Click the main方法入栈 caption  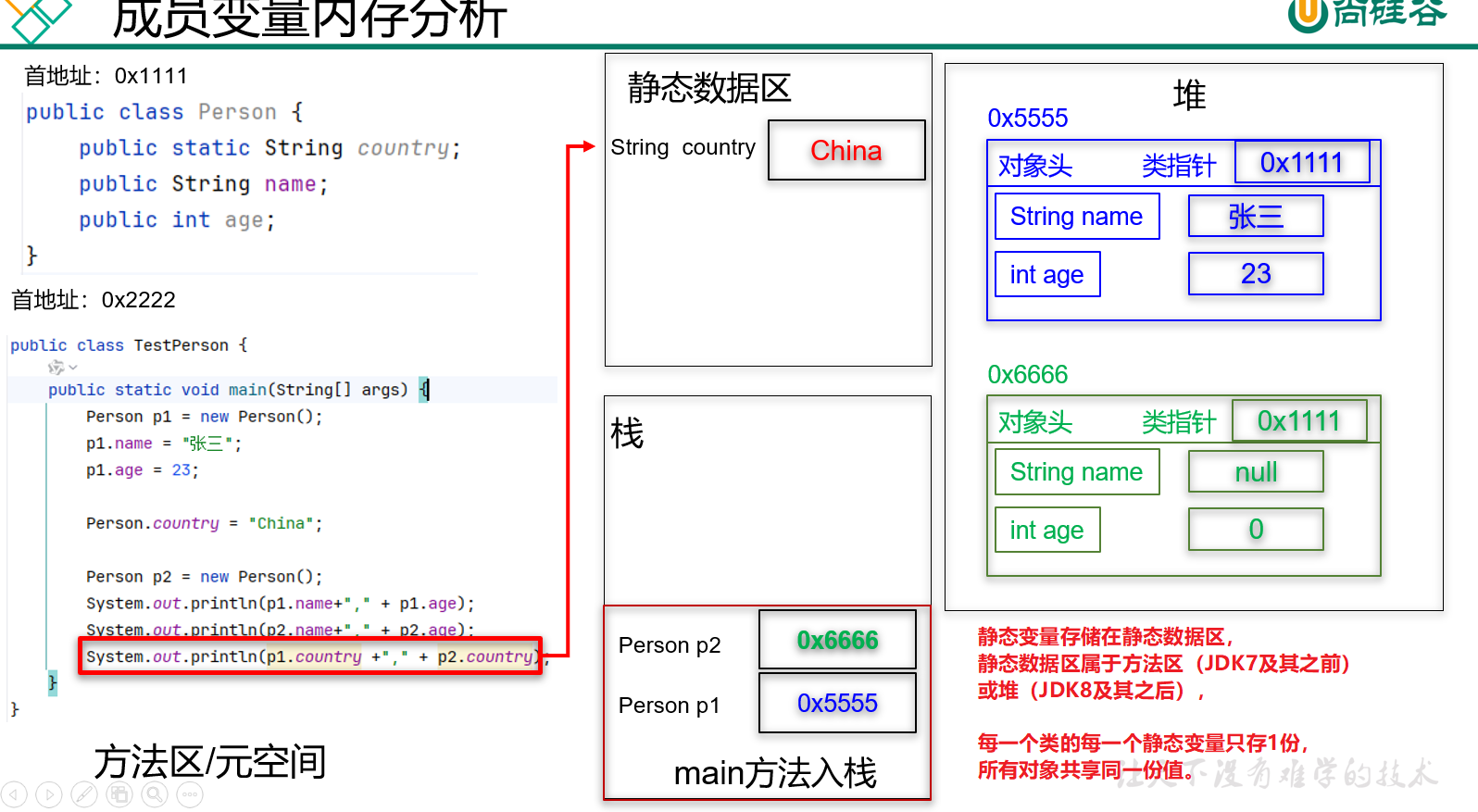(775, 773)
